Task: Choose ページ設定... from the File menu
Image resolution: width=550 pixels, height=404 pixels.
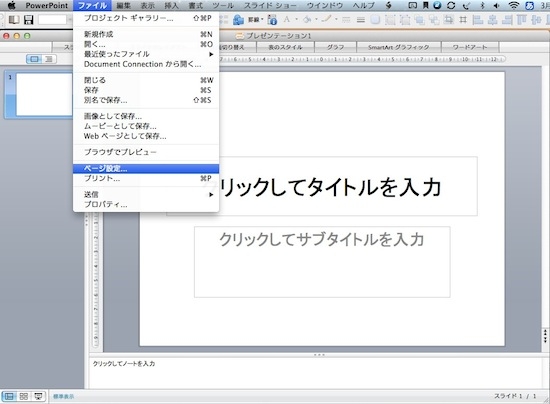Action: [146, 169]
